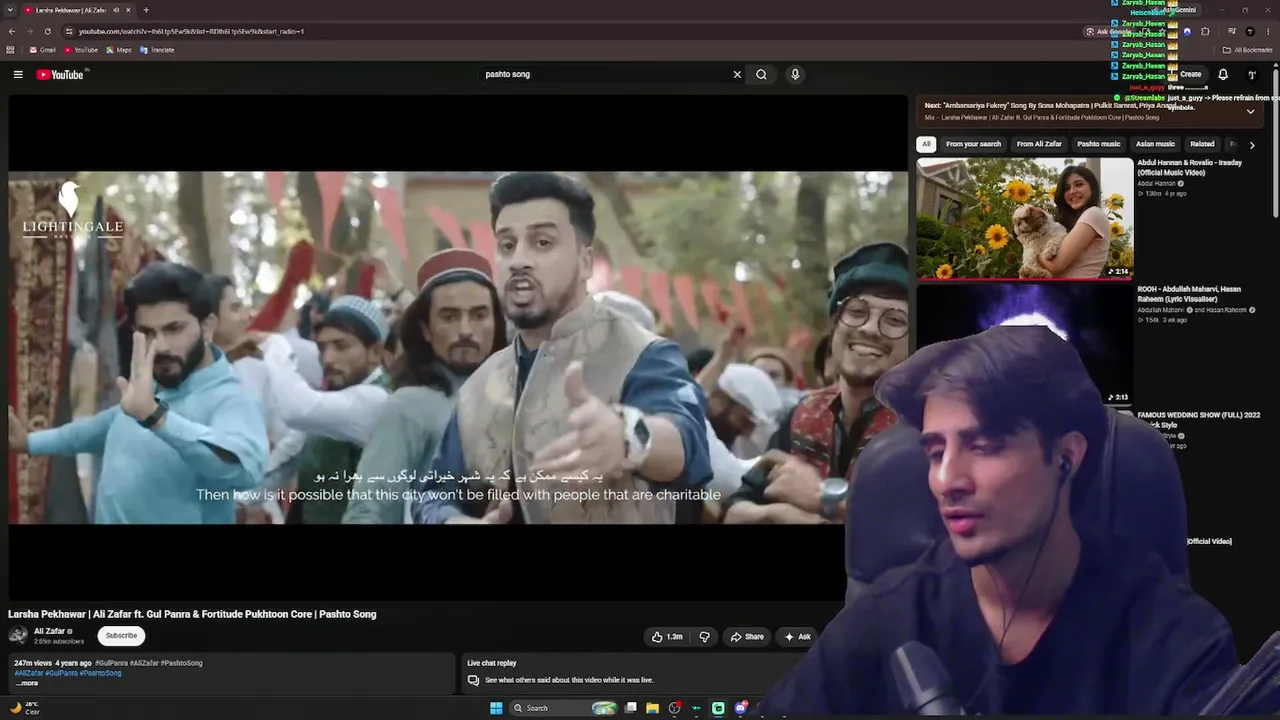Select the From Ali Zafar chip
The image size is (1280, 720).
[1039, 144]
